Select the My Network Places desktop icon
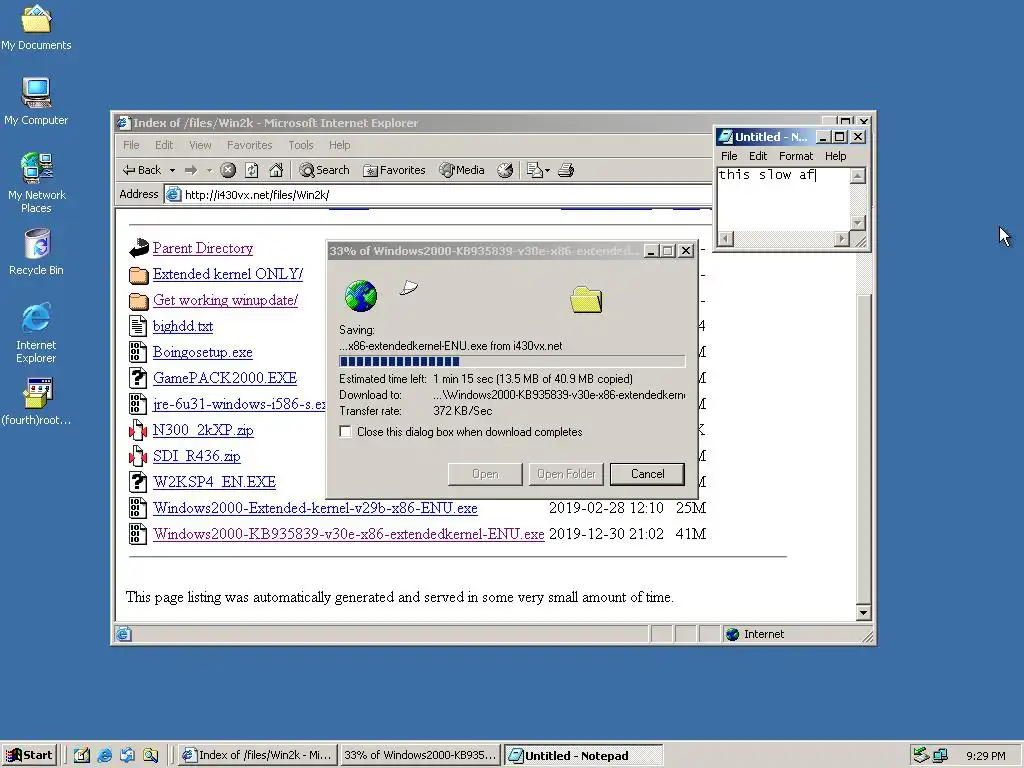The height and width of the screenshot is (768, 1024). coord(36,183)
